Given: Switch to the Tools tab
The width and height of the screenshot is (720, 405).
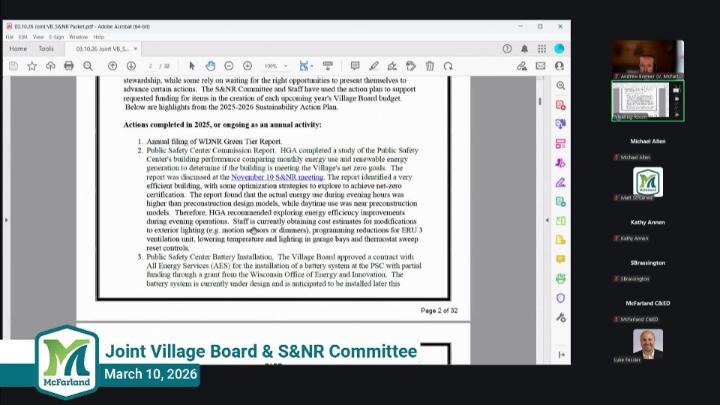Looking at the screenshot, I should point(46,49).
